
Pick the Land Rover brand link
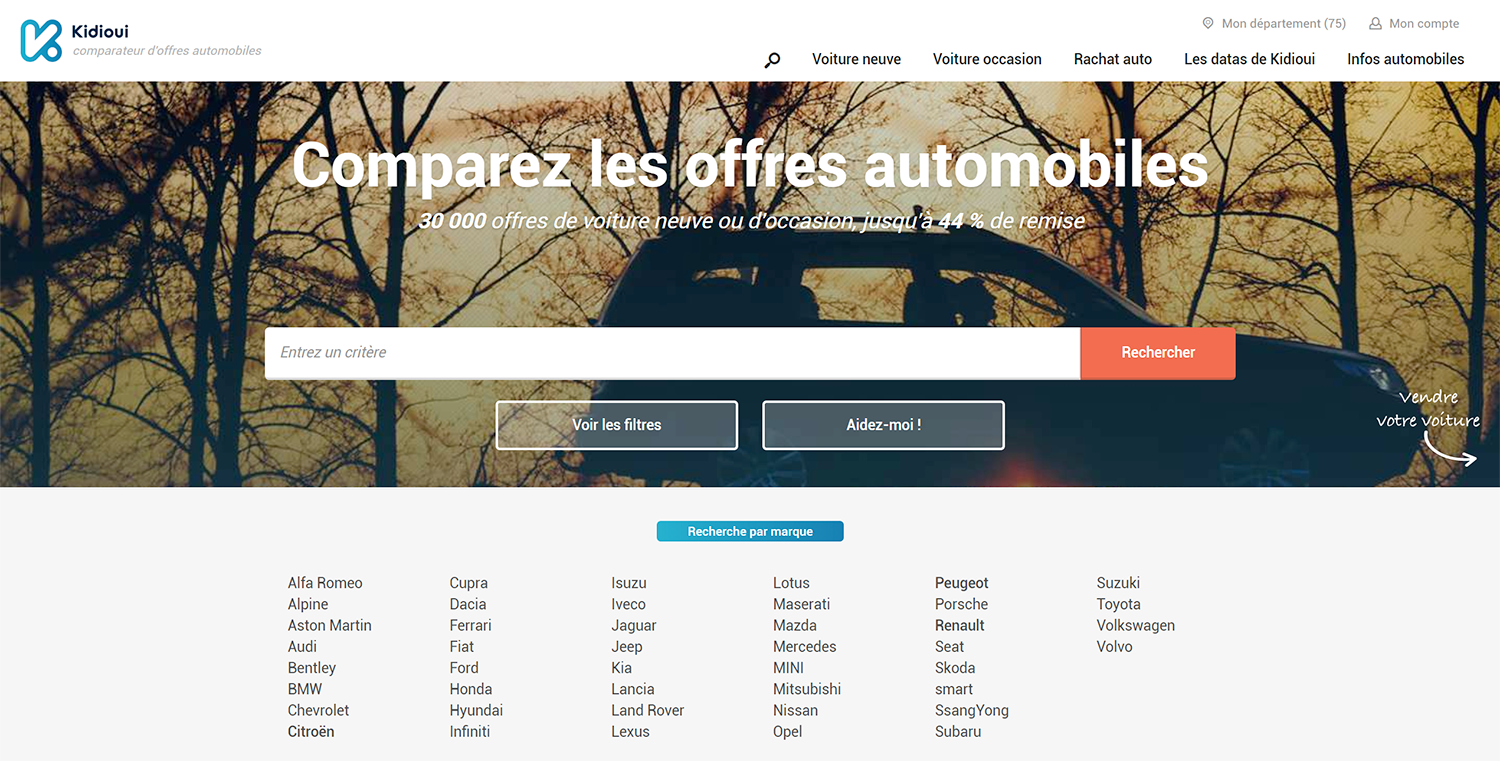(647, 710)
